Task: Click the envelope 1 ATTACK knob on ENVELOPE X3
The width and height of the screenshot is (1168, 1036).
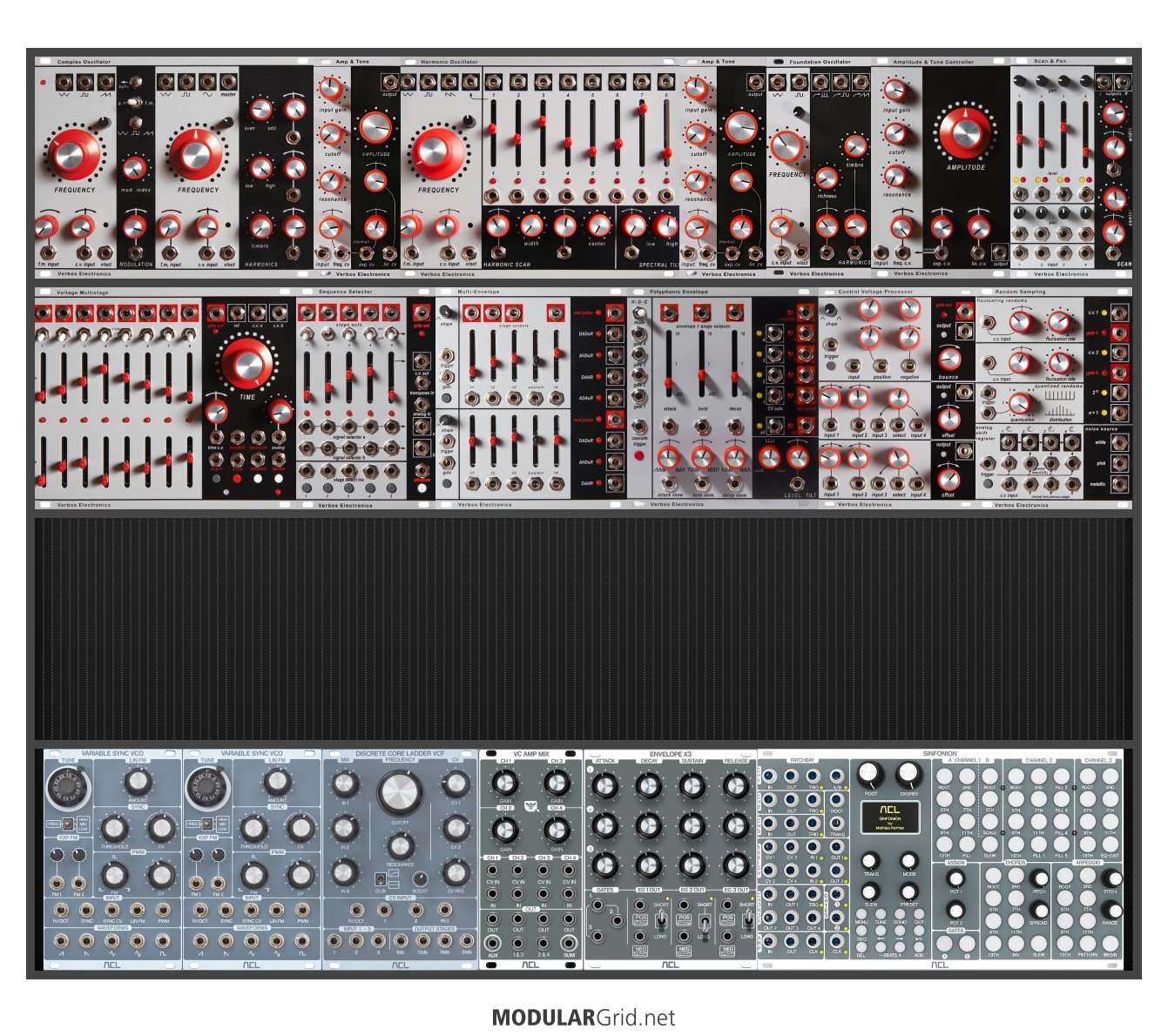Action: pyautogui.click(x=604, y=786)
